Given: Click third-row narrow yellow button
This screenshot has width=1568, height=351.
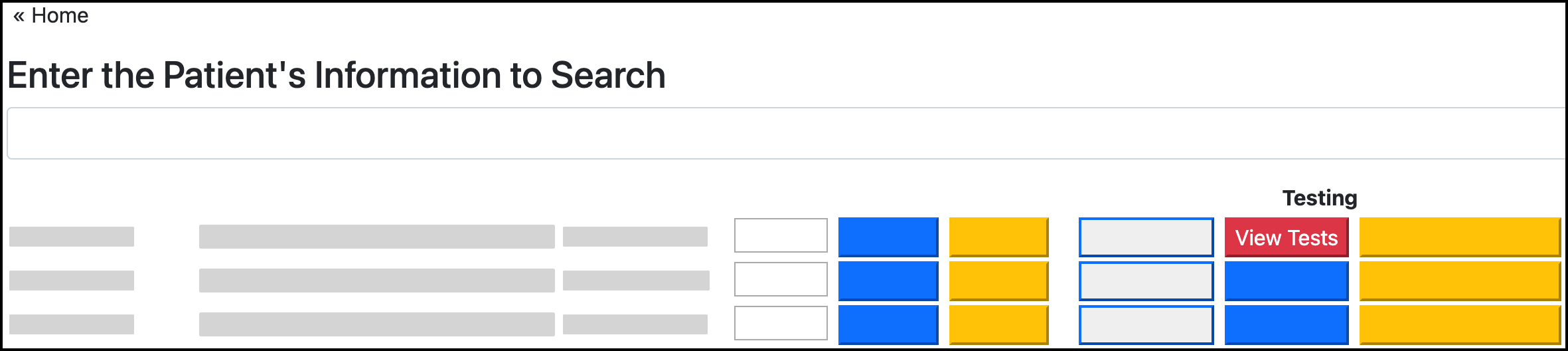Looking at the screenshot, I should point(998,324).
